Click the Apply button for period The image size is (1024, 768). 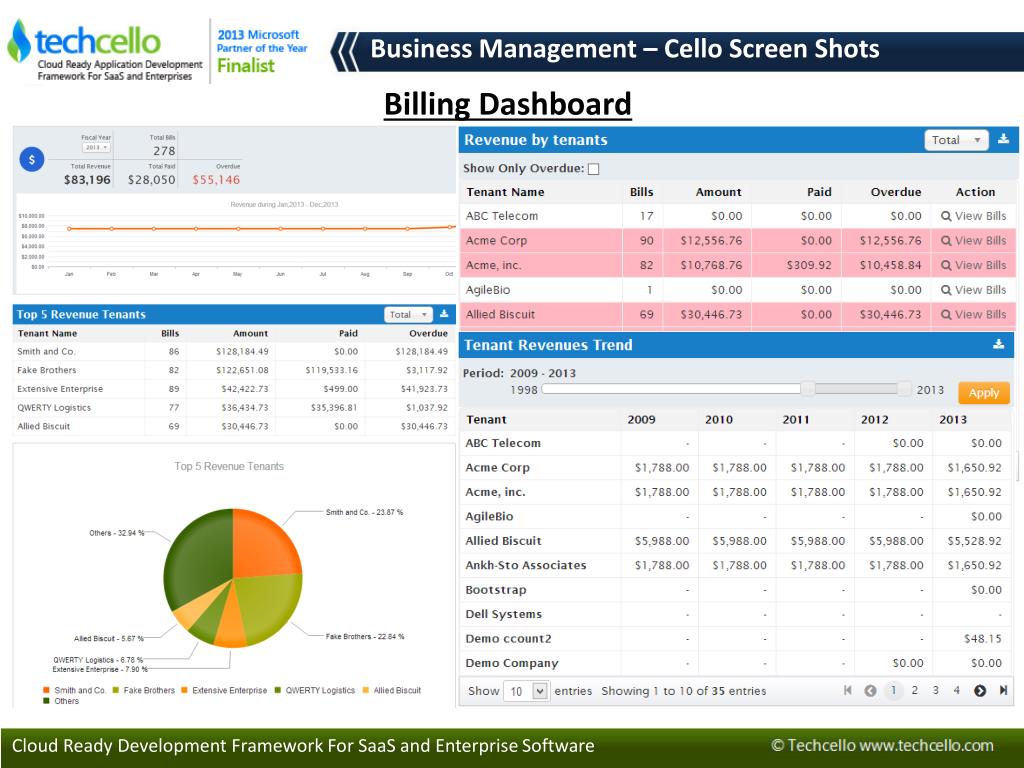[984, 392]
